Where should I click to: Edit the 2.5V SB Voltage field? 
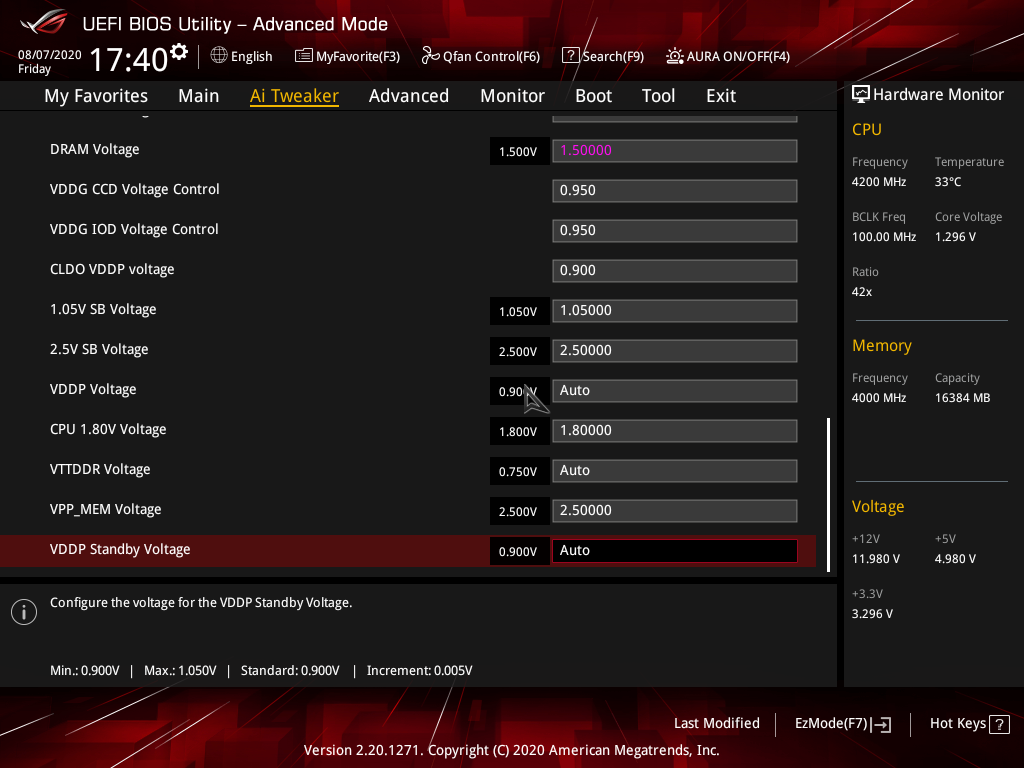pyautogui.click(x=675, y=351)
